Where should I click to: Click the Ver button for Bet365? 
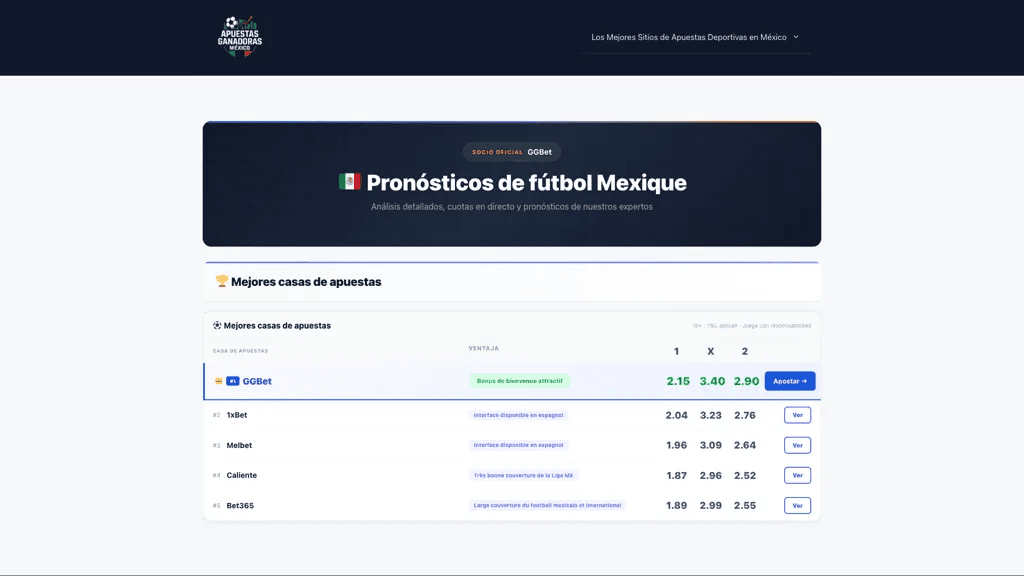(797, 505)
